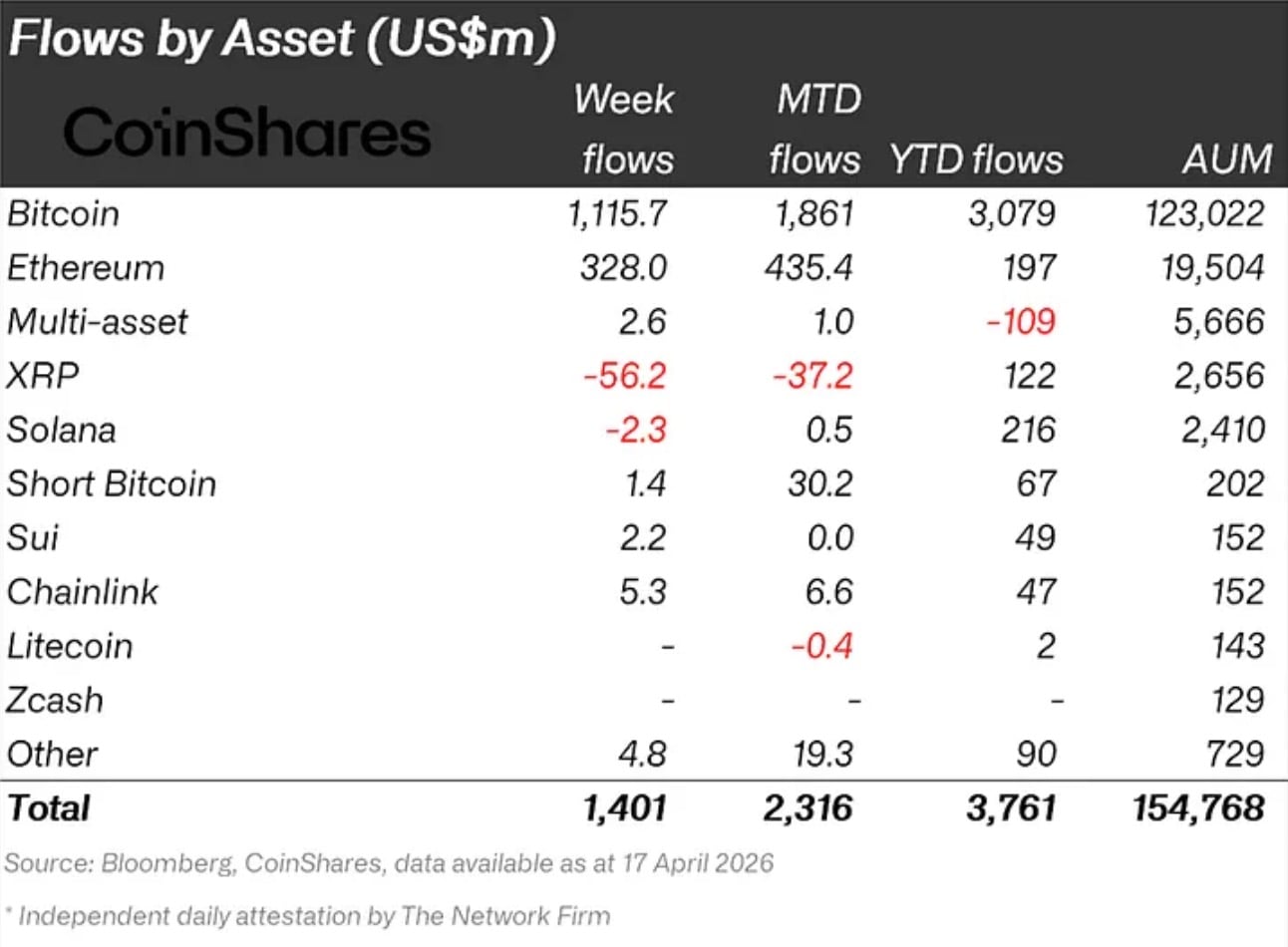The image size is (1288, 947).
Task: Click the Chainlink row label
Action: (83, 591)
